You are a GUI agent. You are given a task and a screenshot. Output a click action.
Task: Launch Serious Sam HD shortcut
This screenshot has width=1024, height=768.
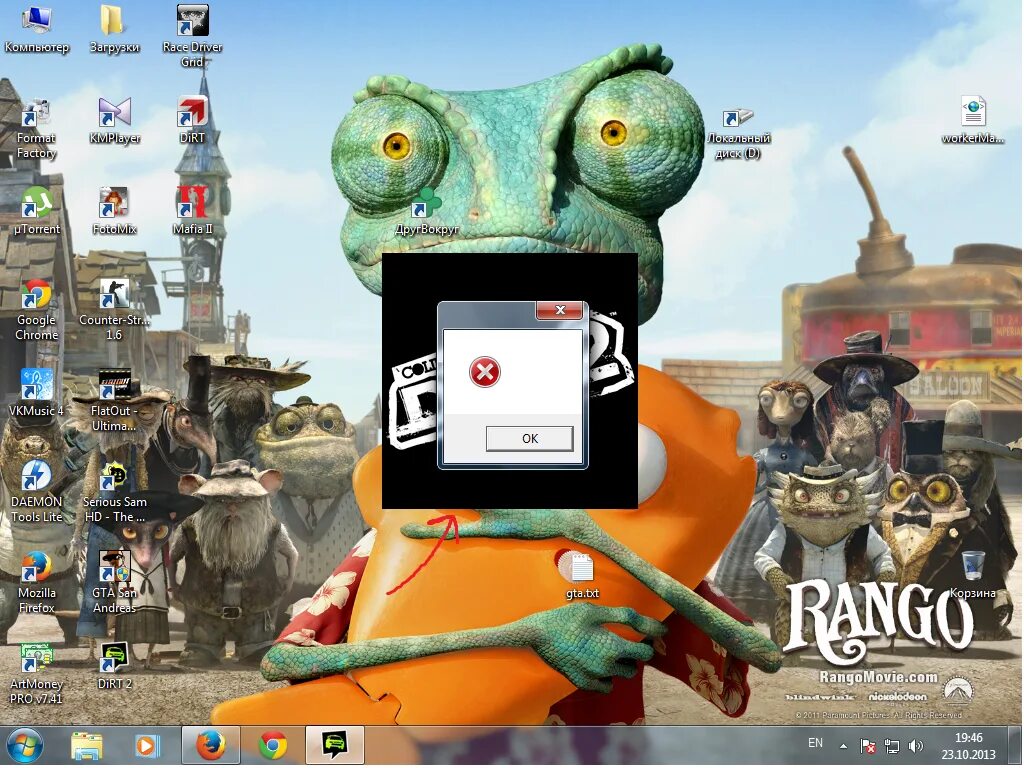[114, 492]
